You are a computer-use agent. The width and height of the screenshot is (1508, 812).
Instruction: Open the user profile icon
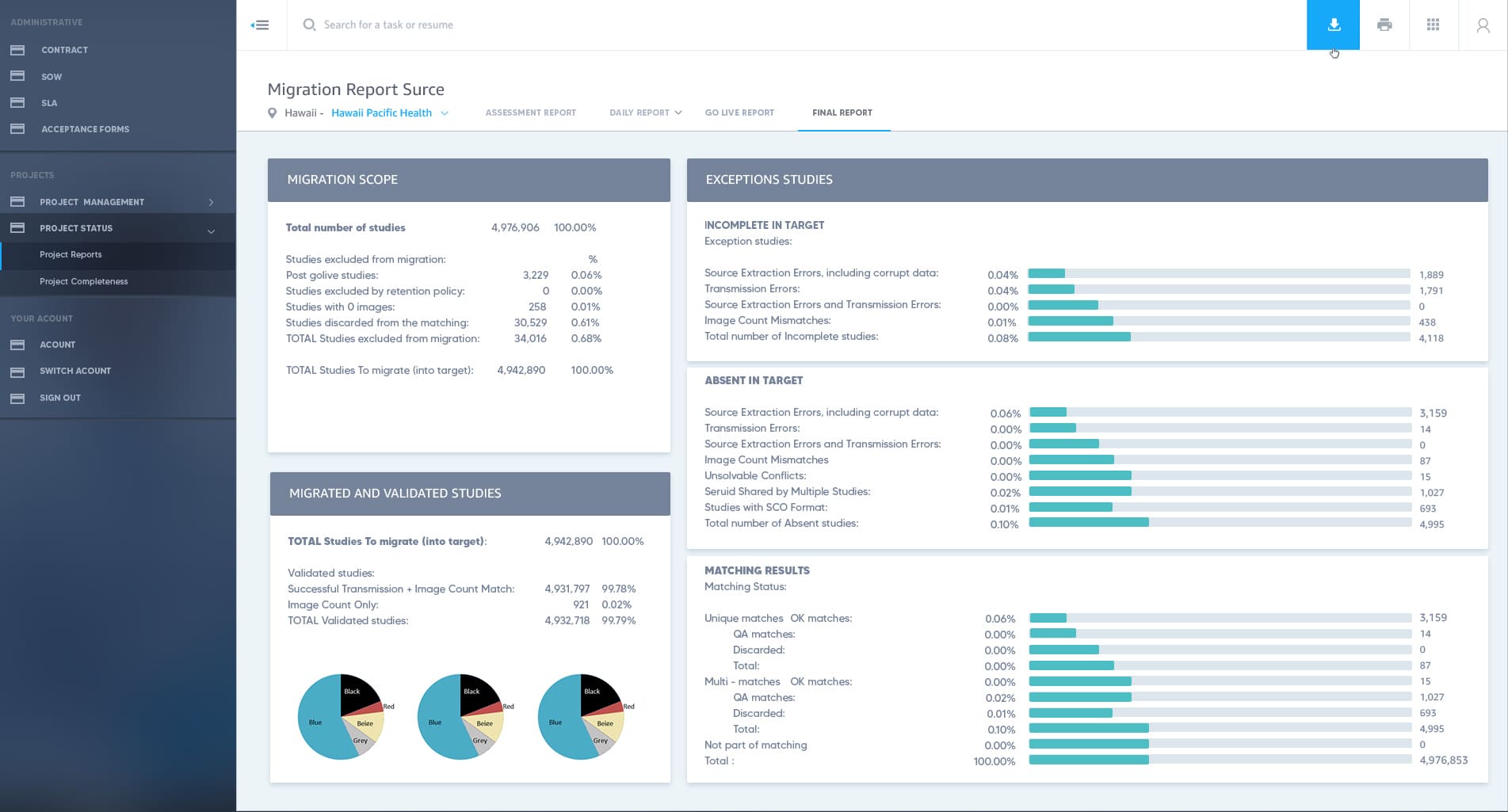tap(1483, 25)
